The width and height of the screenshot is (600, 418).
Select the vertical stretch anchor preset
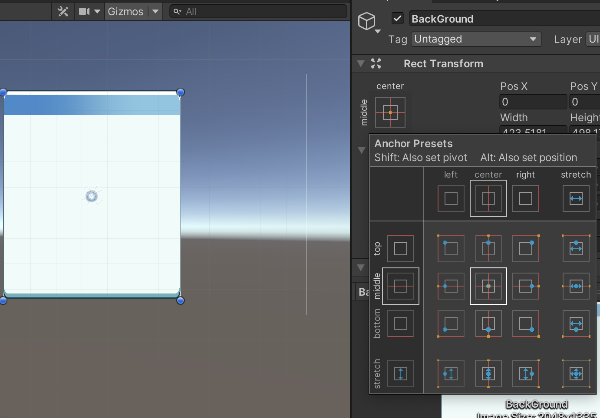(400, 373)
